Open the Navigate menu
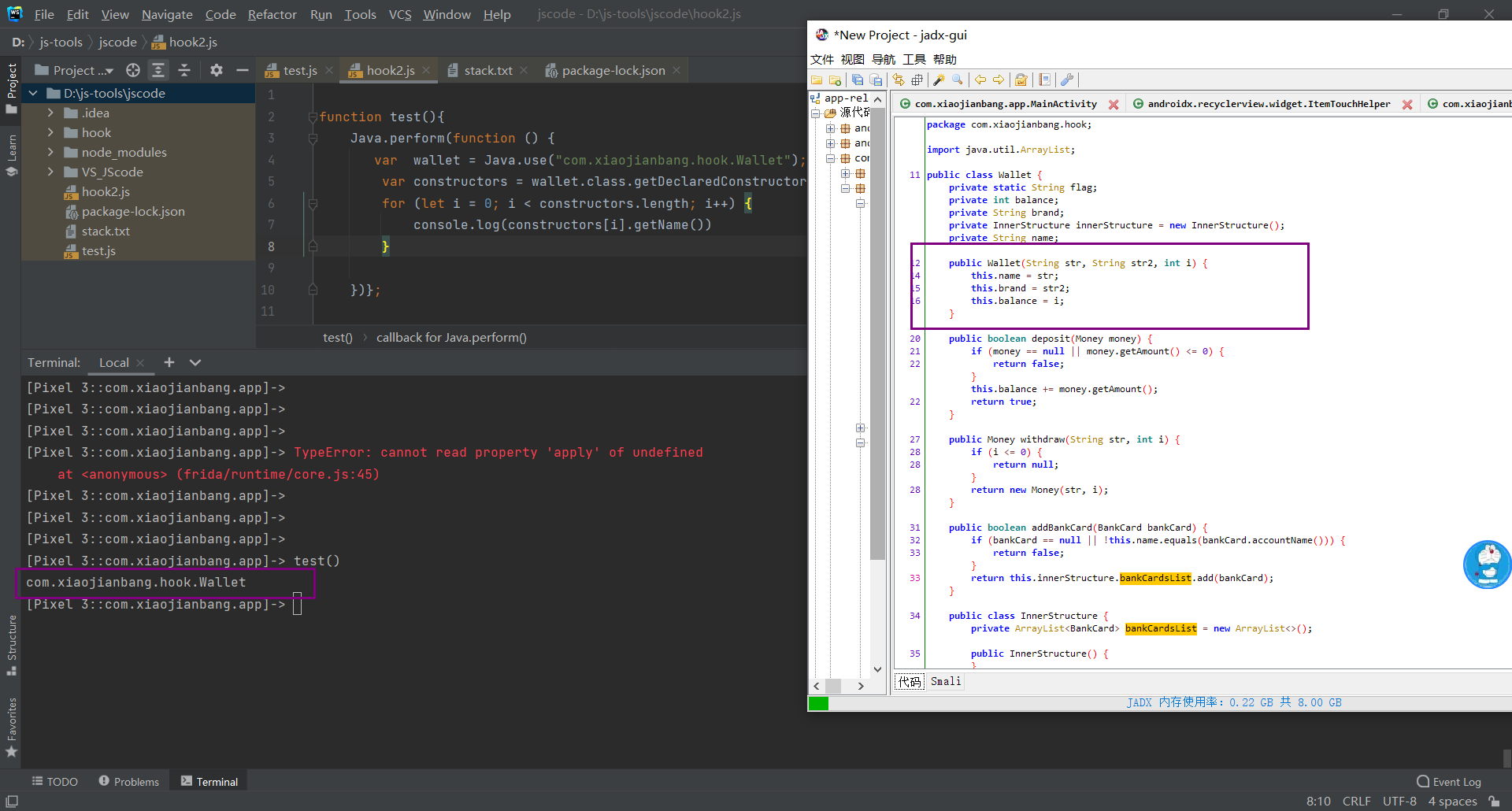The height and width of the screenshot is (811, 1512). click(x=167, y=14)
